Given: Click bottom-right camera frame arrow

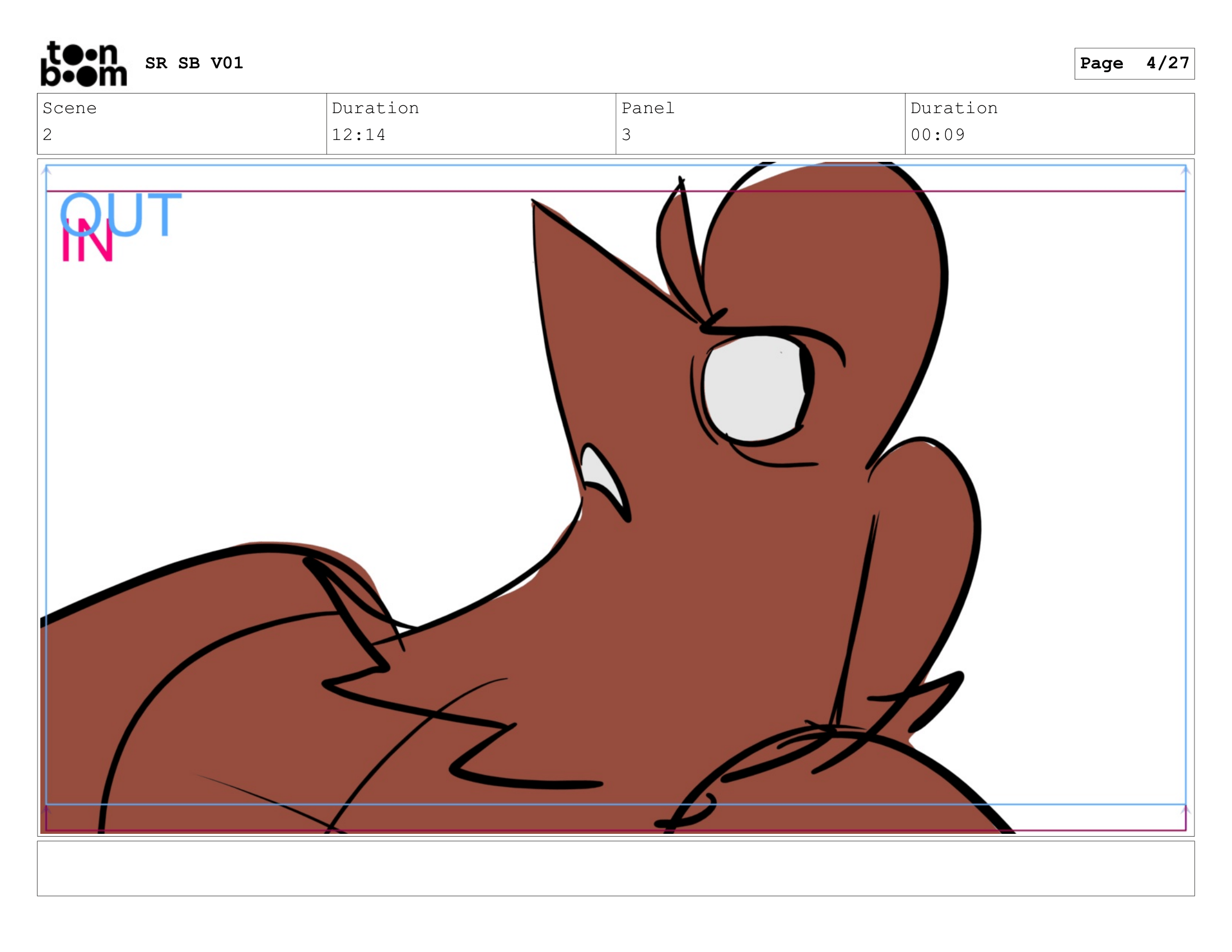Looking at the screenshot, I should click(1186, 810).
